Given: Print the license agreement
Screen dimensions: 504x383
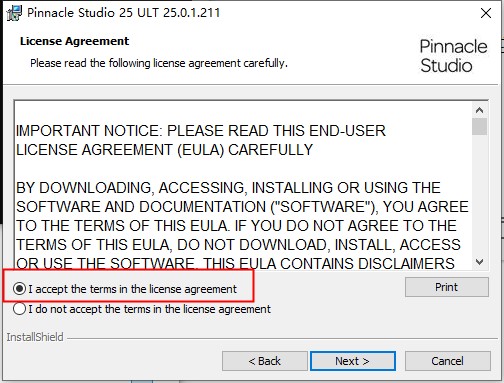Looking at the screenshot, I should click(447, 287).
